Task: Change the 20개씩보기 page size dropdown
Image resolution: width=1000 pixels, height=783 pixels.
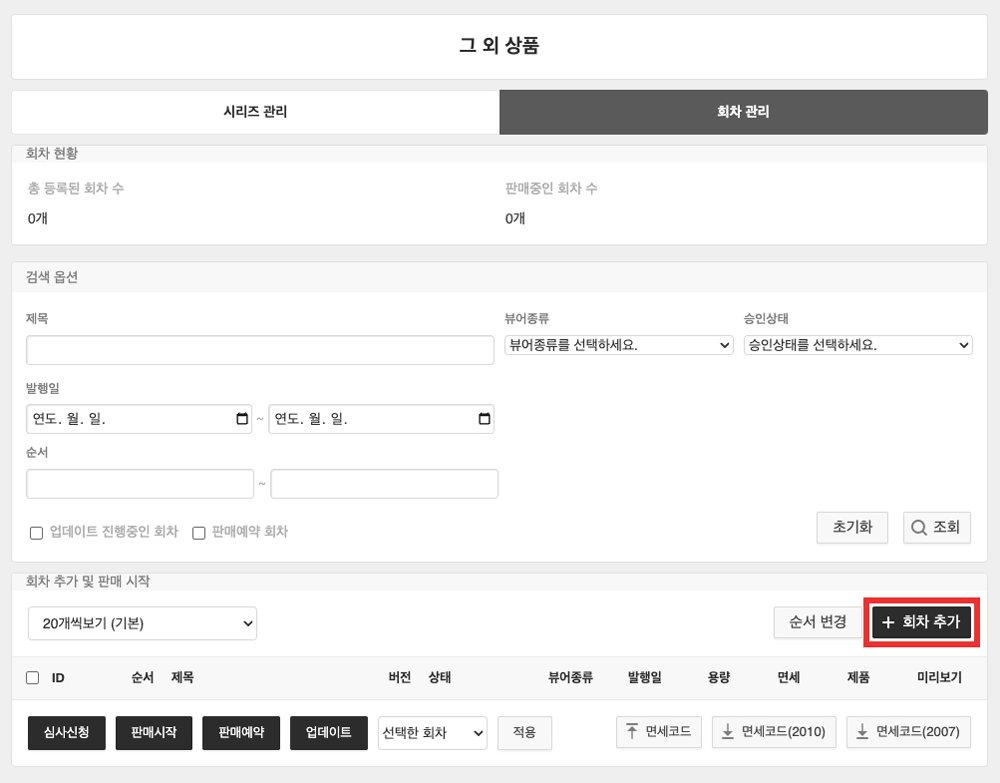Action: coord(142,623)
